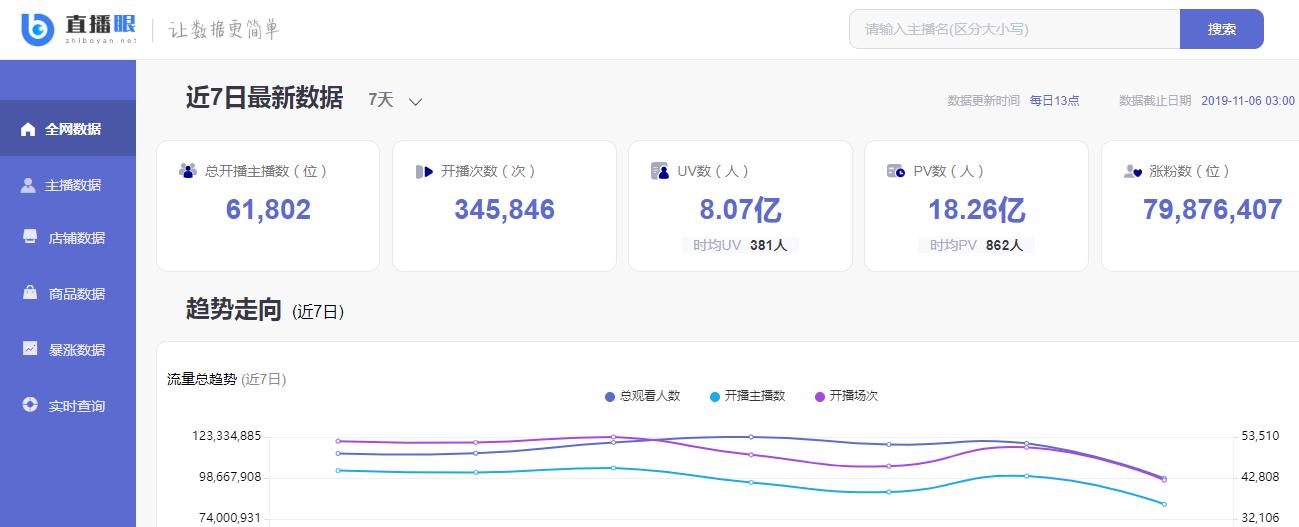Click the 18.26亿 value
Image resolution: width=1299 pixels, height=527 pixels.
[x=976, y=210]
